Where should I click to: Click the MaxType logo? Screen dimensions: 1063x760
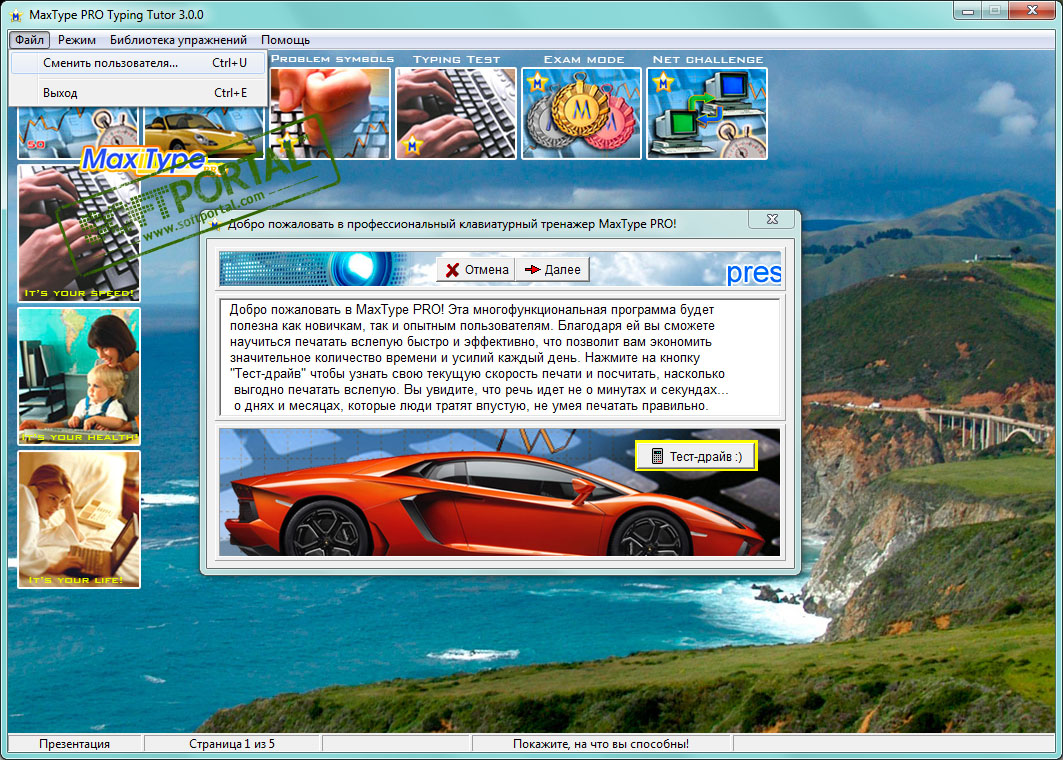coord(144,161)
